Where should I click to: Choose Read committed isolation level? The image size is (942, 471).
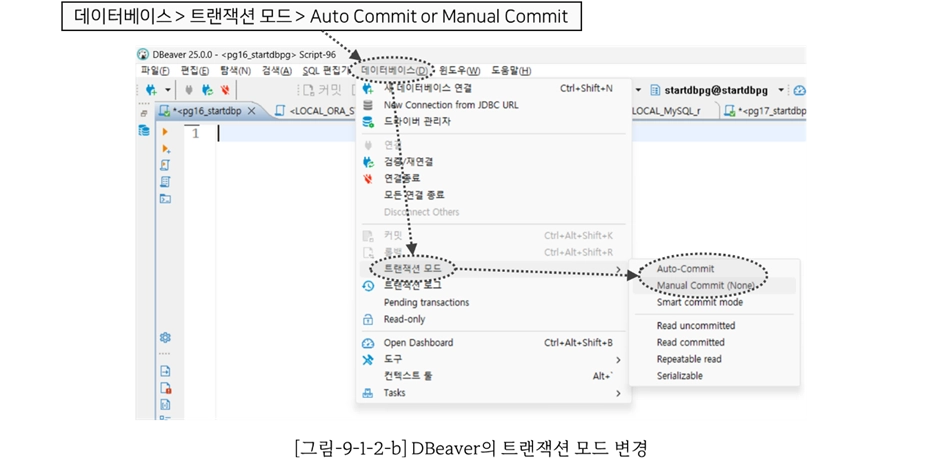pyautogui.click(x=714, y=342)
